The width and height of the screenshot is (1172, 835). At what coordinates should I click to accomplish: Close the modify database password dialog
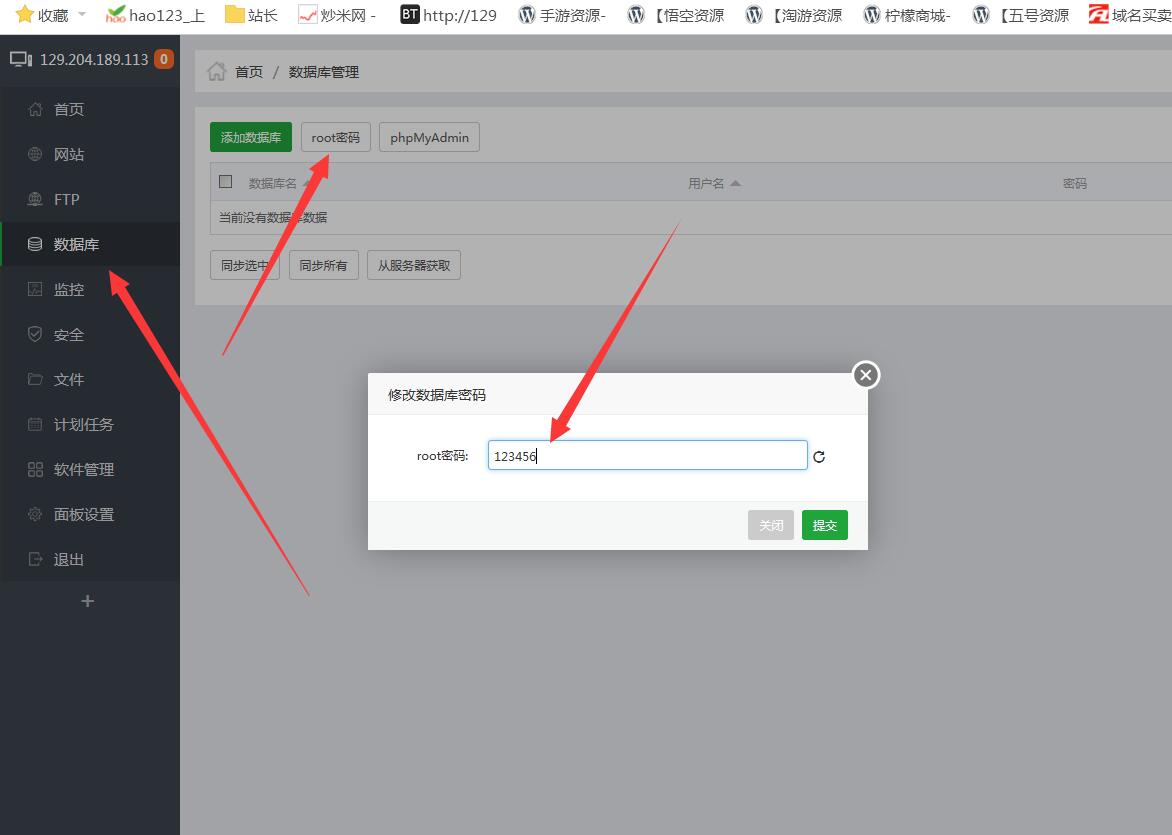pos(866,375)
